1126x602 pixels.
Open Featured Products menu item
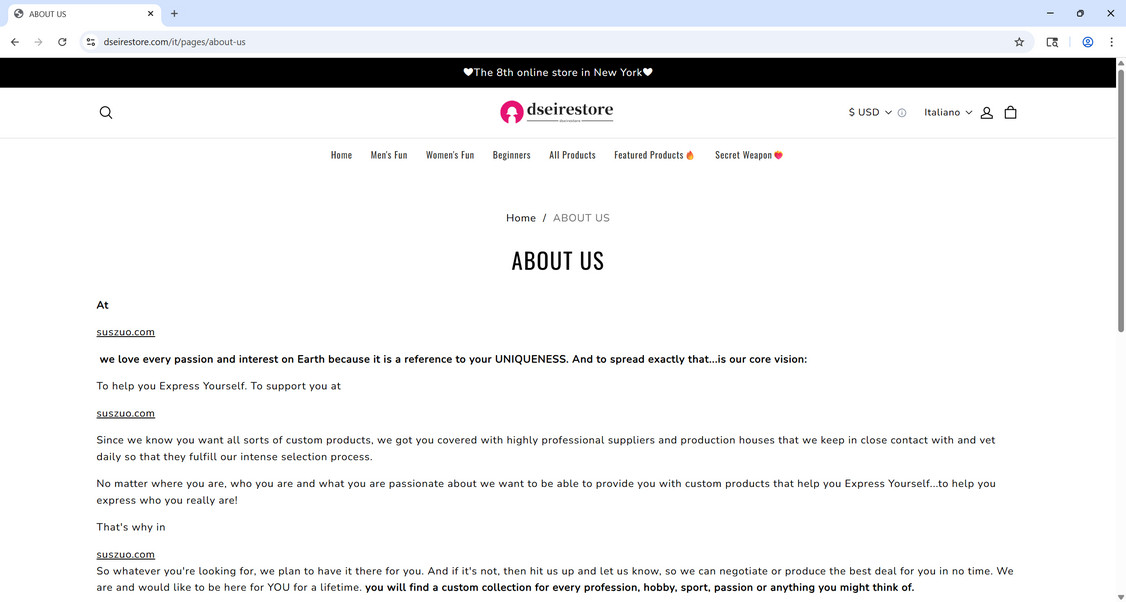pos(654,154)
